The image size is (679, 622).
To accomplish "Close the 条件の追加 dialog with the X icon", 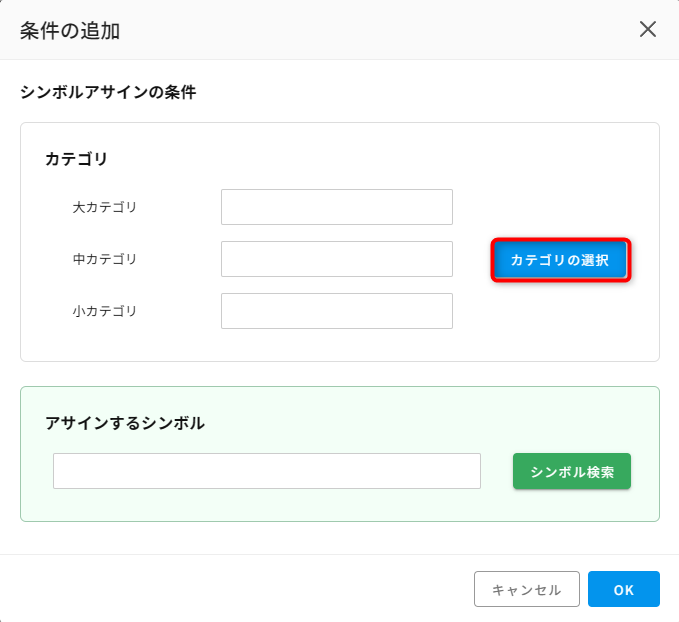I will pyautogui.click(x=648, y=29).
